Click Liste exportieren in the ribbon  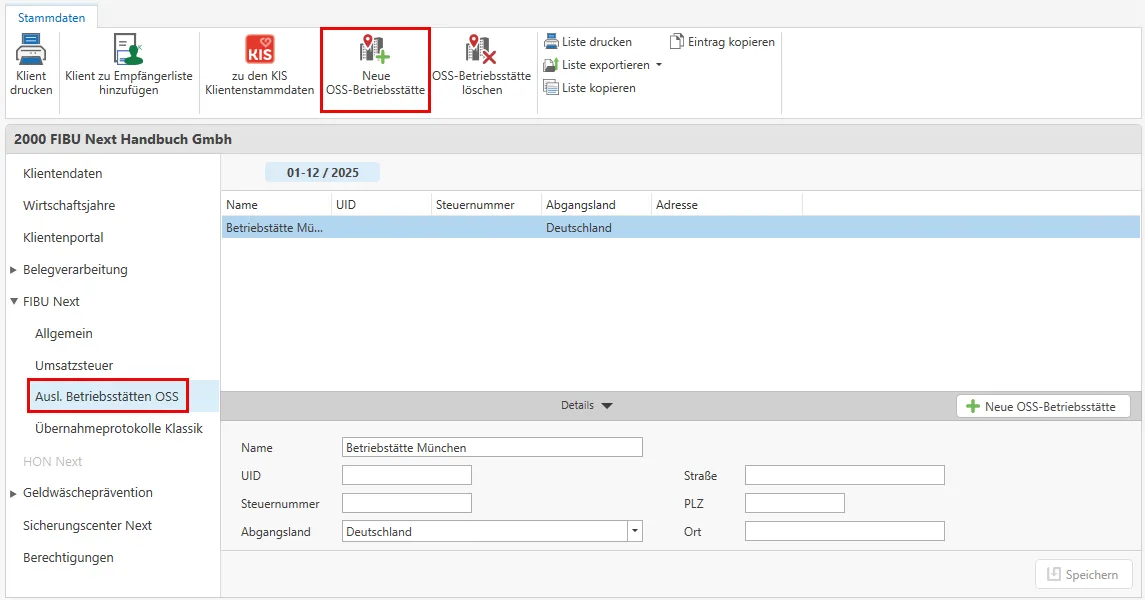point(597,65)
